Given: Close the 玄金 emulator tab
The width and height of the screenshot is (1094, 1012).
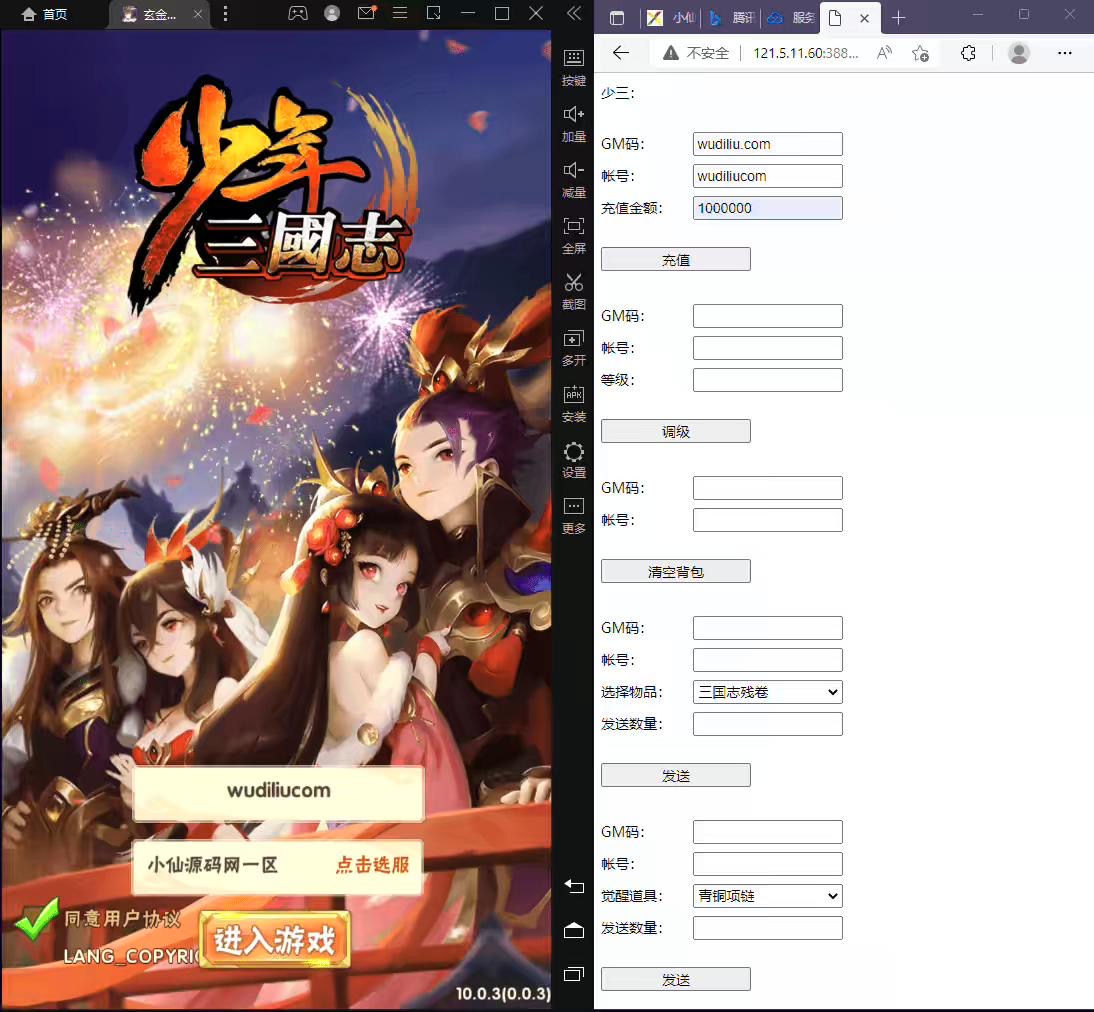Looking at the screenshot, I should (x=198, y=14).
